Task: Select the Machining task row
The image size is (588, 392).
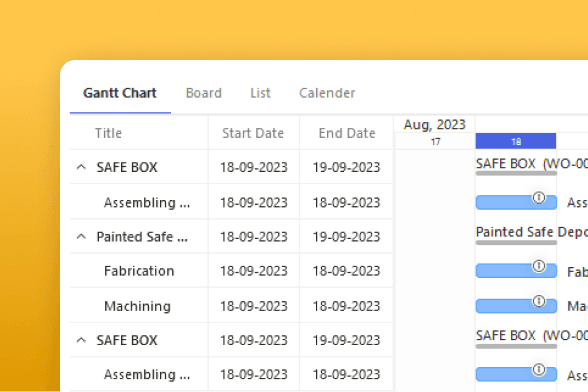Action: 231,306
